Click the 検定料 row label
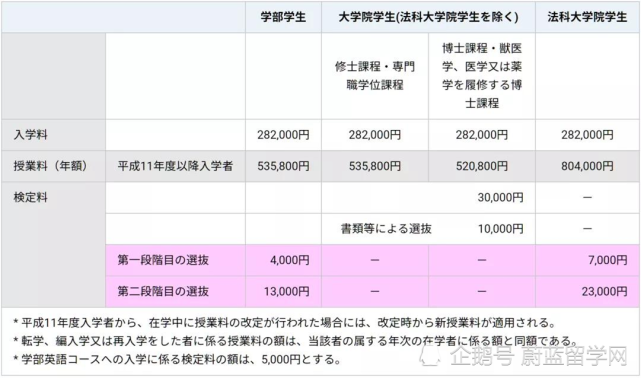Image resolution: width=641 pixels, height=378 pixels. (x=31, y=197)
